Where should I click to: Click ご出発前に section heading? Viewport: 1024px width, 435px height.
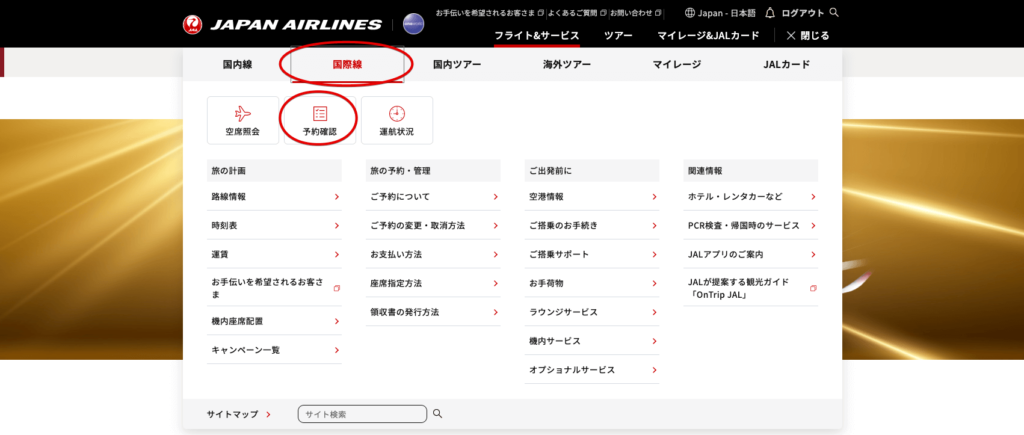(592, 170)
